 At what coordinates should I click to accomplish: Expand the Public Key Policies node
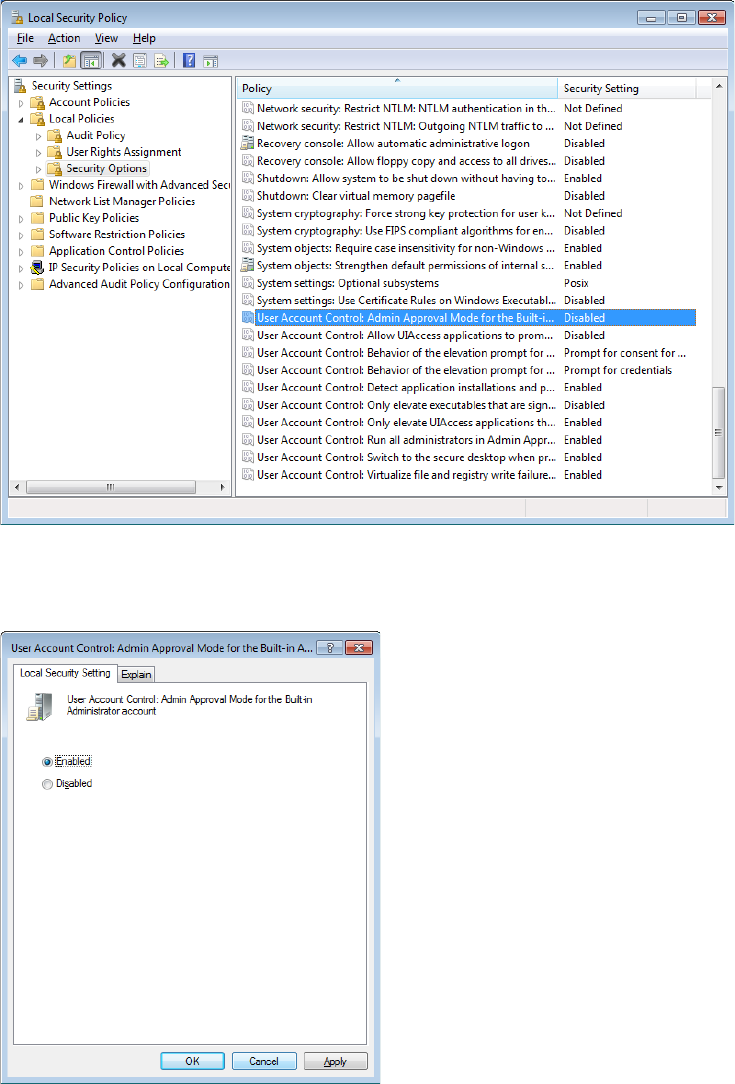(21, 218)
